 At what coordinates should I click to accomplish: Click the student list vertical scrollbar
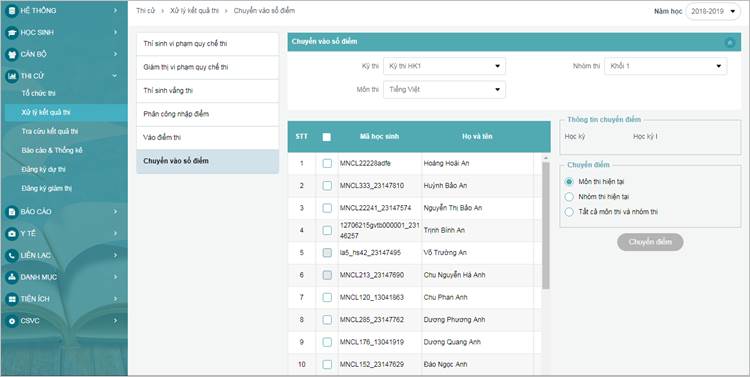(546, 226)
